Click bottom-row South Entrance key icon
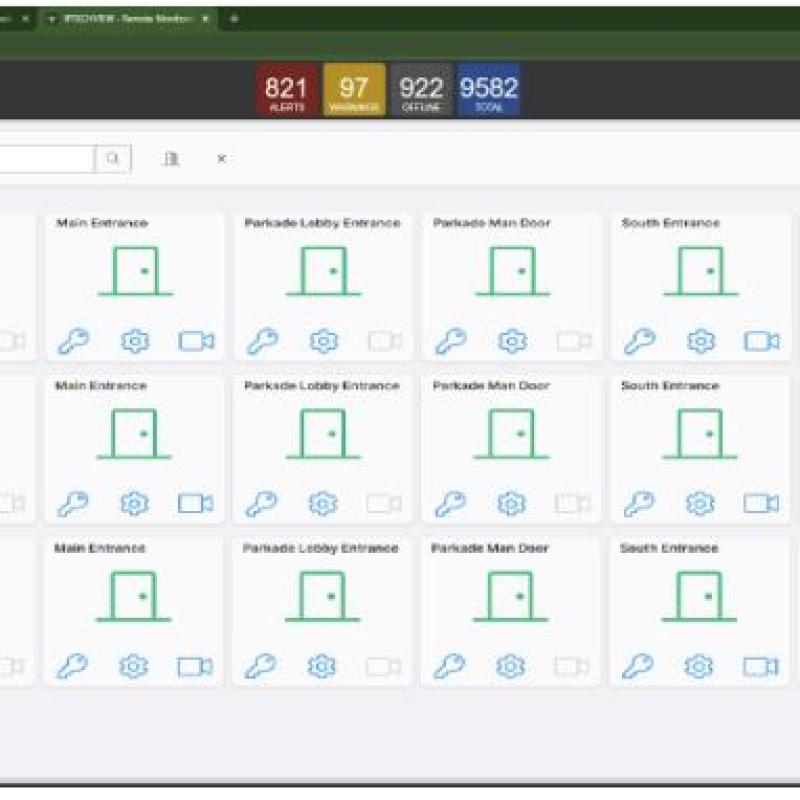Screen dimensions: 800x800 pos(638,666)
